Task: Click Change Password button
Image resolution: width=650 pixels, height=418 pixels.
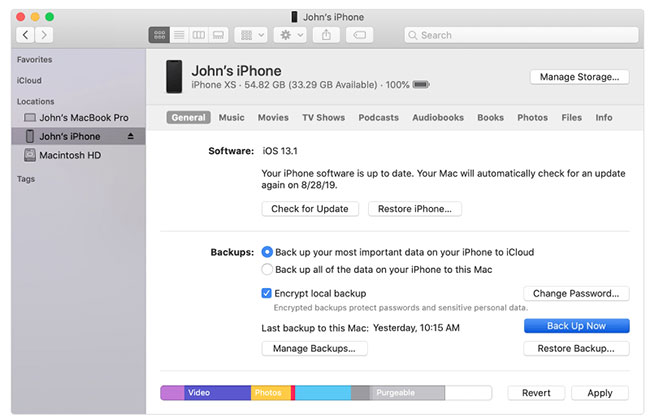Action: tap(576, 293)
